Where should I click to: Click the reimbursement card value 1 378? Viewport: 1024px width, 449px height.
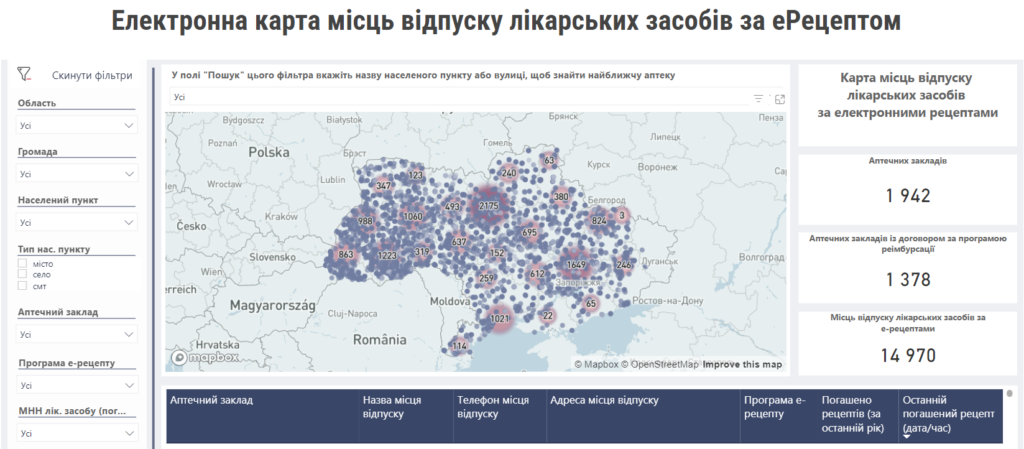click(908, 279)
